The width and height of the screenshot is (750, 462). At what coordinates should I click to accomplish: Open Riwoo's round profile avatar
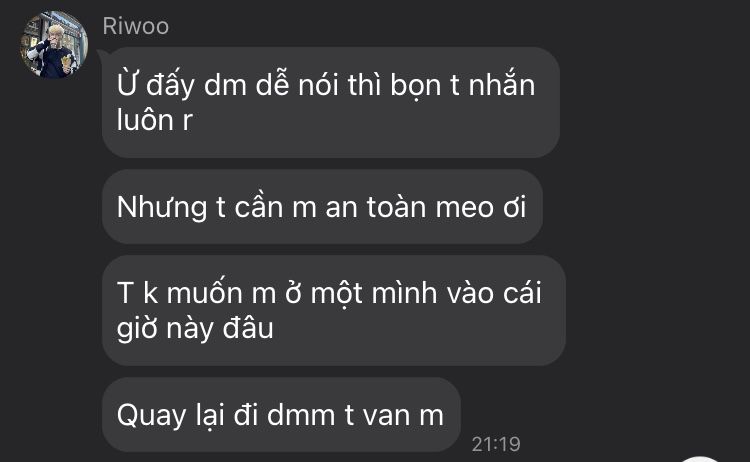[x=54, y=44]
